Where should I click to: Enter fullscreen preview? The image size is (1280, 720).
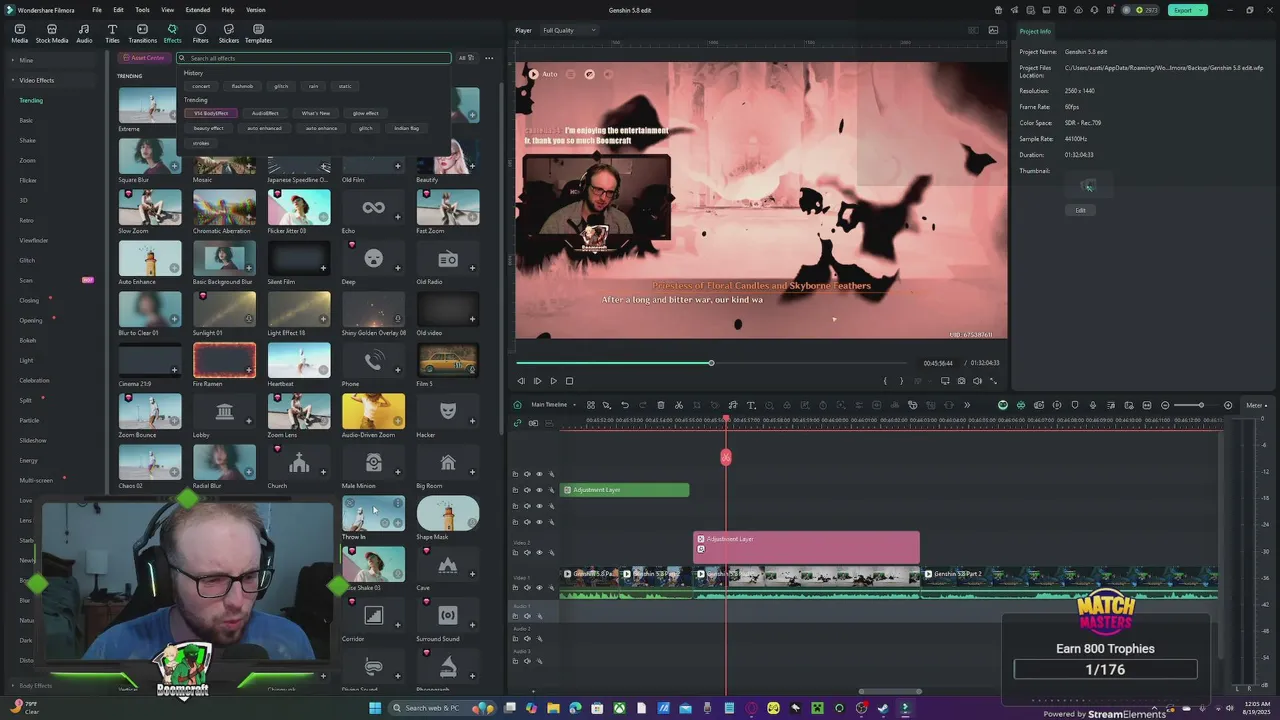click(993, 381)
